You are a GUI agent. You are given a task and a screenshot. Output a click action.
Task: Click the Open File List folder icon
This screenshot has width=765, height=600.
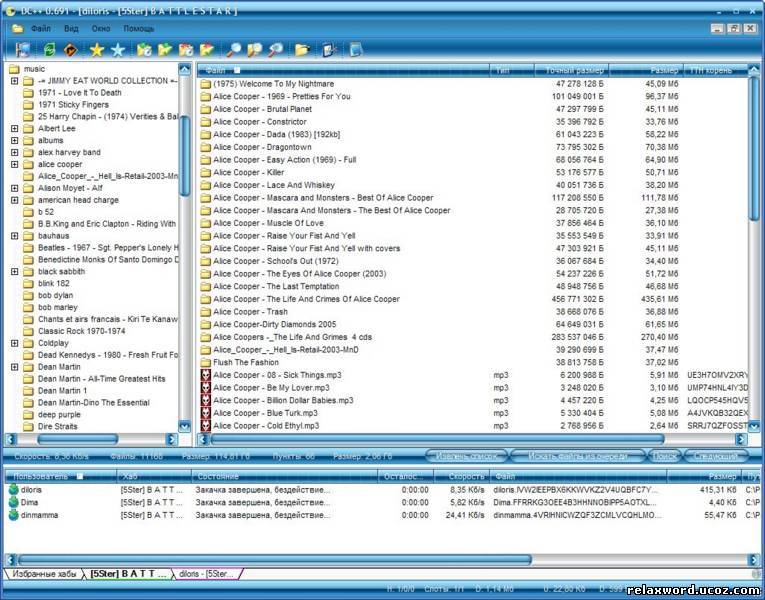[x=303, y=49]
